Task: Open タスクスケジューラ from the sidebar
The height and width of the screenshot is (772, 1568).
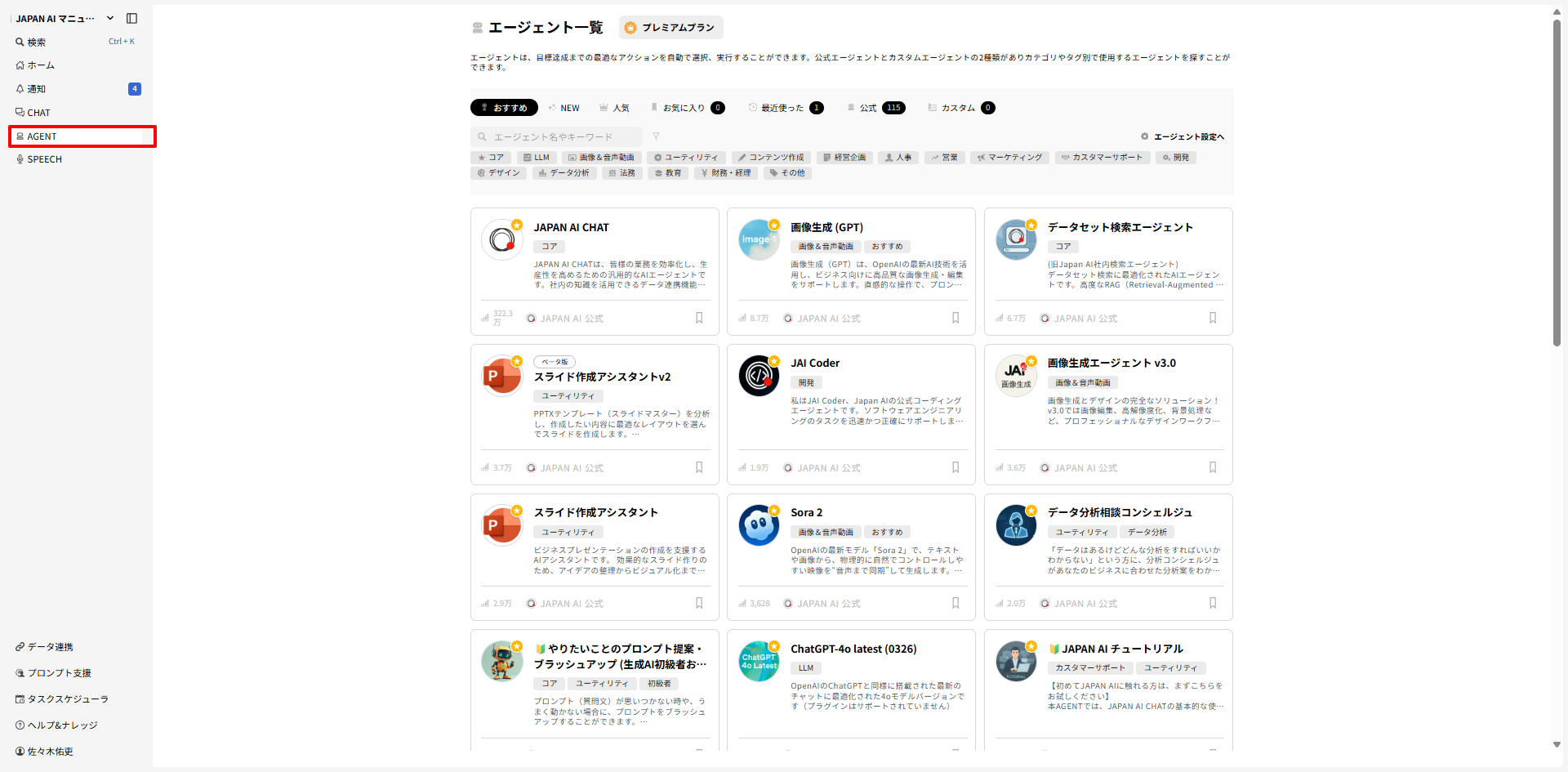Action: pyautogui.click(x=20, y=699)
